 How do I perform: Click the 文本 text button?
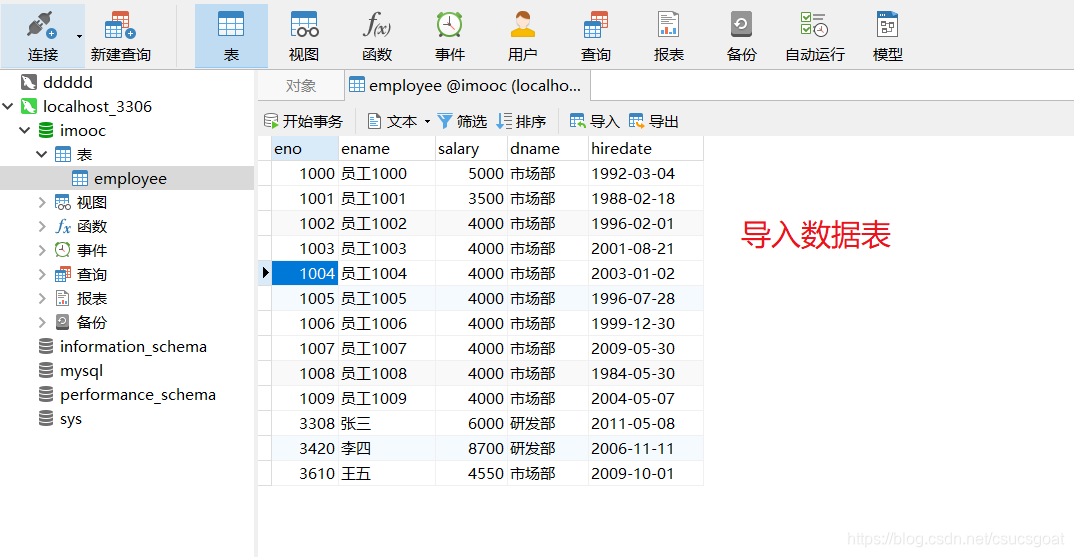point(393,121)
